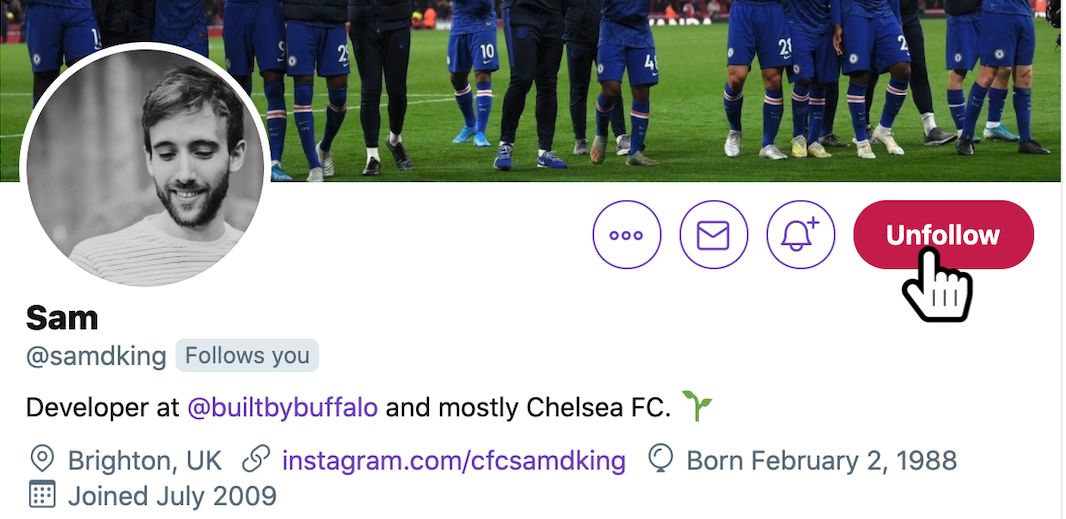Image resolution: width=1066 pixels, height=519 pixels.
Task: Click the green seedling emoji
Action: tap(697, 406)
